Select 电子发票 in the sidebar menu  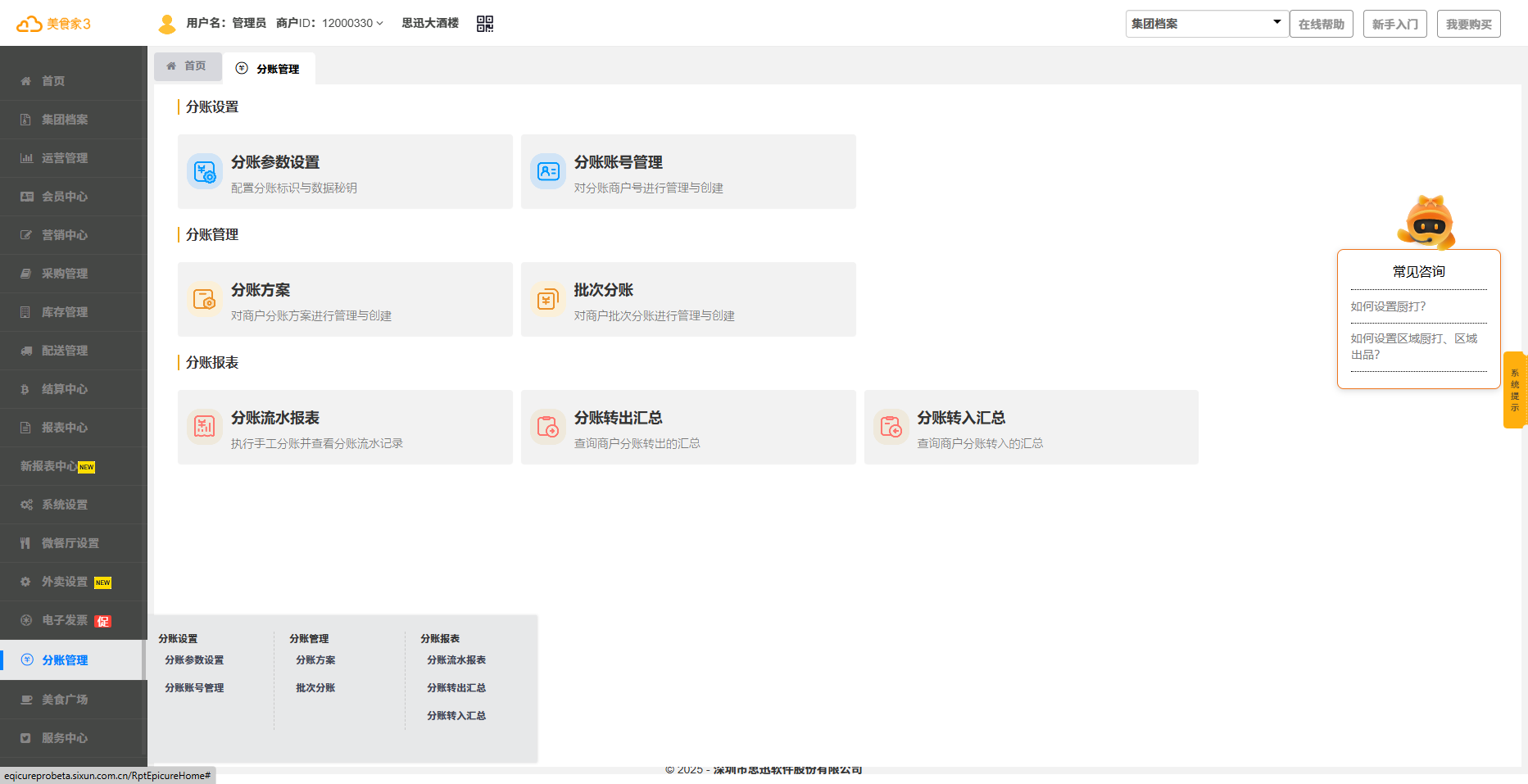click(65, 620)
